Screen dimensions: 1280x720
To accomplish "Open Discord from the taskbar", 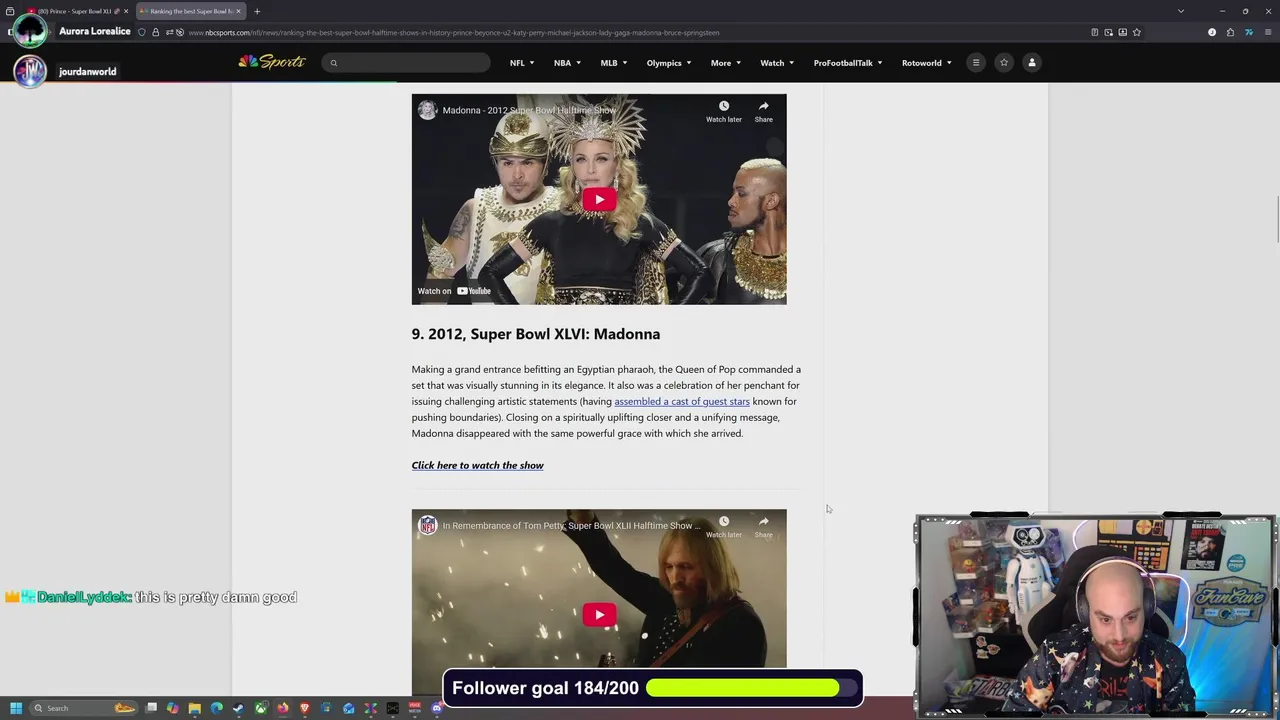I will coord(437,708).
